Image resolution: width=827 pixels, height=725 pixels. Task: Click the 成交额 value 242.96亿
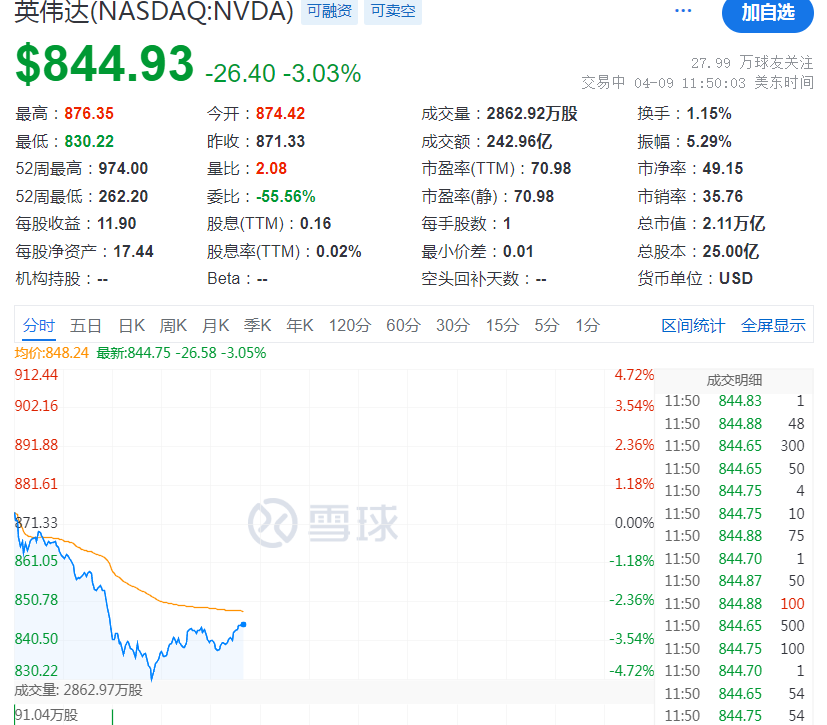tap(519, 141)
